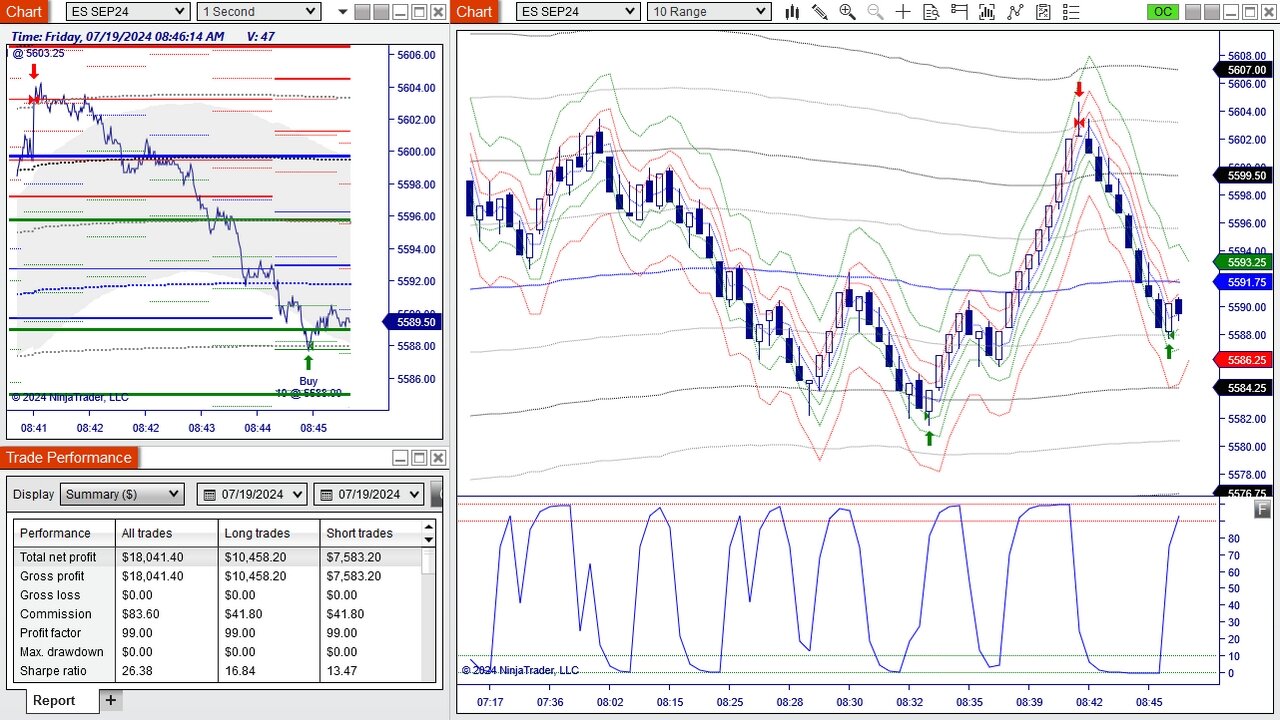Click second gray link button in left chart

pos(380,12)
